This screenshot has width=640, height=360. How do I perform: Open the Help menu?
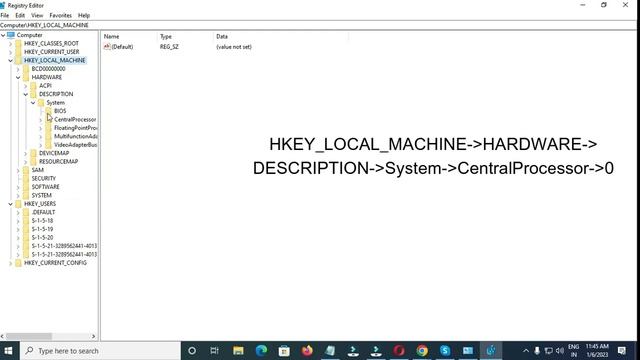84,16
